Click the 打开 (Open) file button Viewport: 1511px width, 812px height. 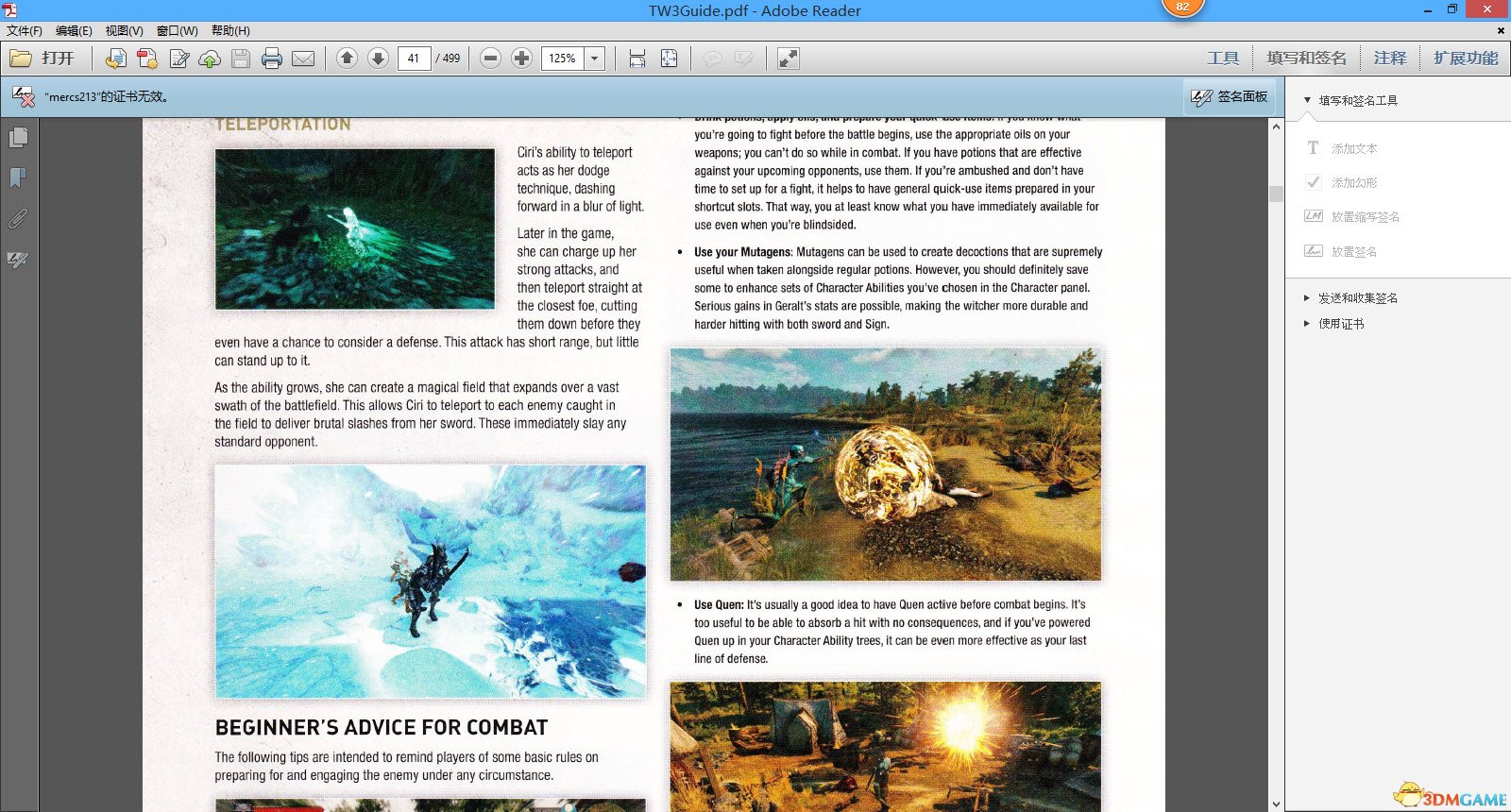[x=42, y=59]
